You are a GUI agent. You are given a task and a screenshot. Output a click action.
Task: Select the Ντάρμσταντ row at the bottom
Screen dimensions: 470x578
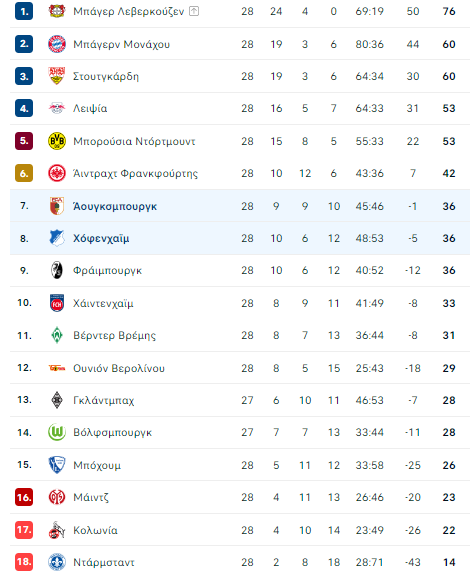click(240, 562)
